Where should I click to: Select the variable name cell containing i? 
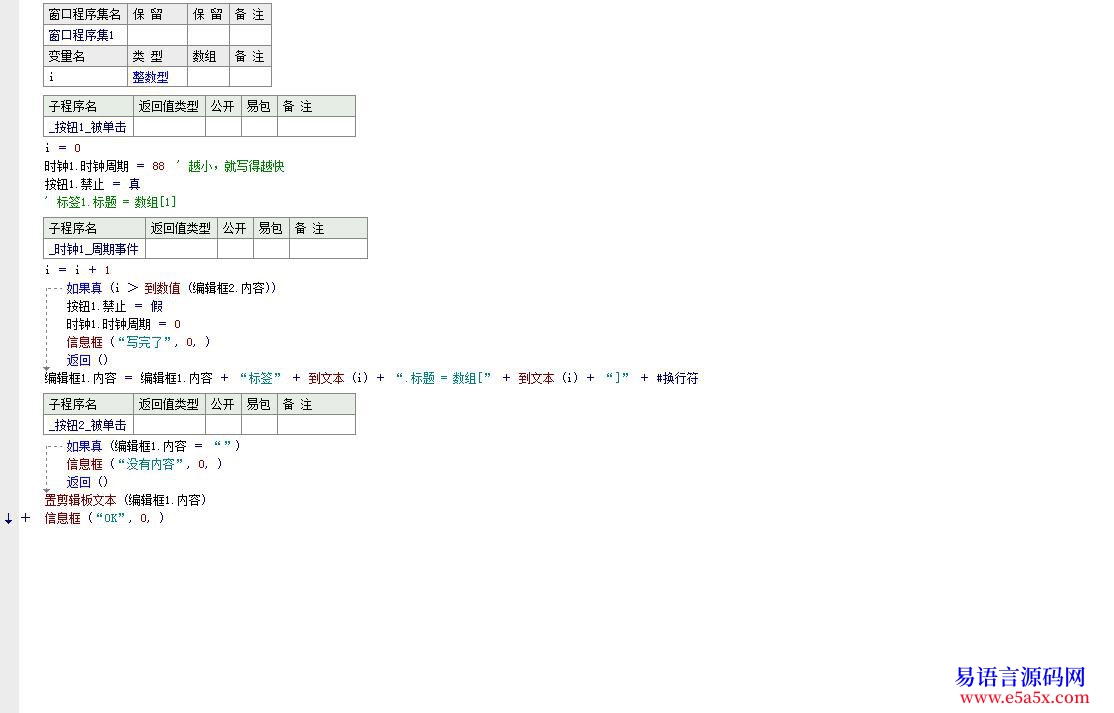pos(85,77)
